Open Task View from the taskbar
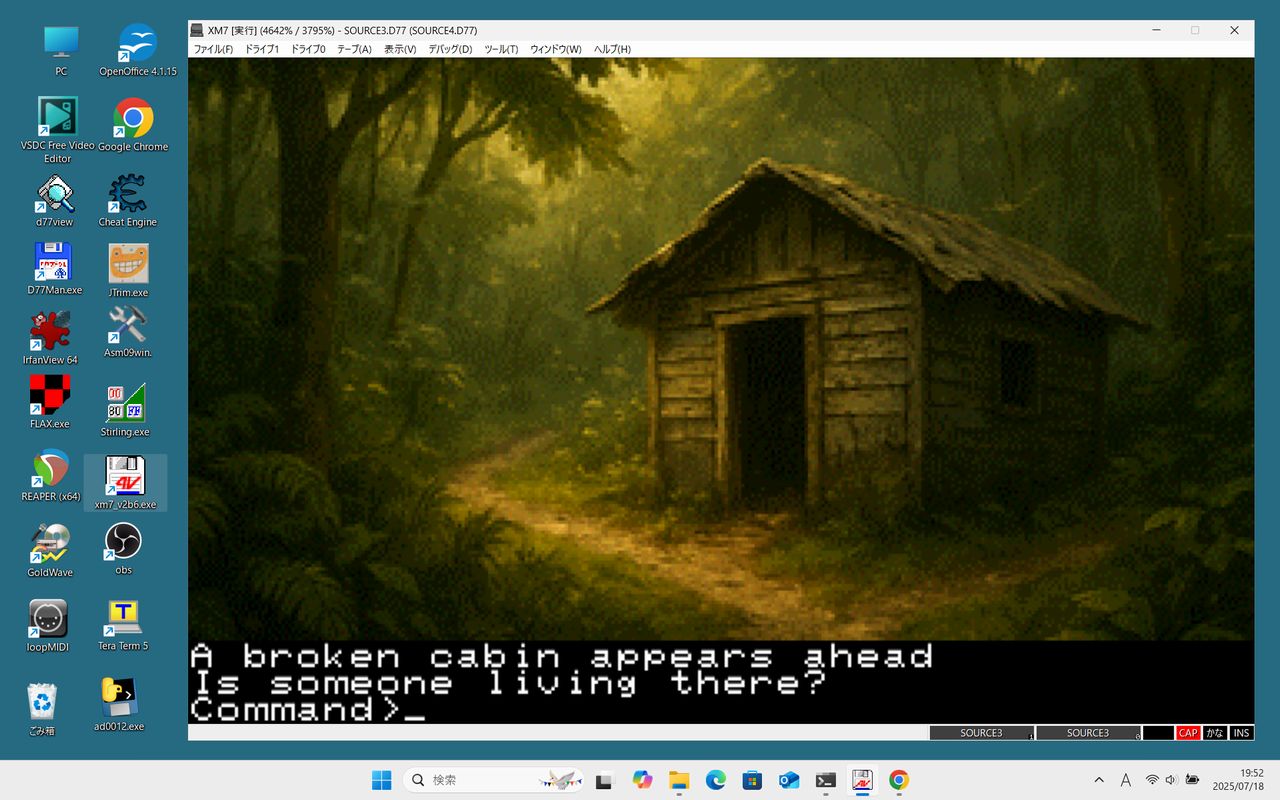The height and width of the screenshot is (800, 1280). click(604, 780)
